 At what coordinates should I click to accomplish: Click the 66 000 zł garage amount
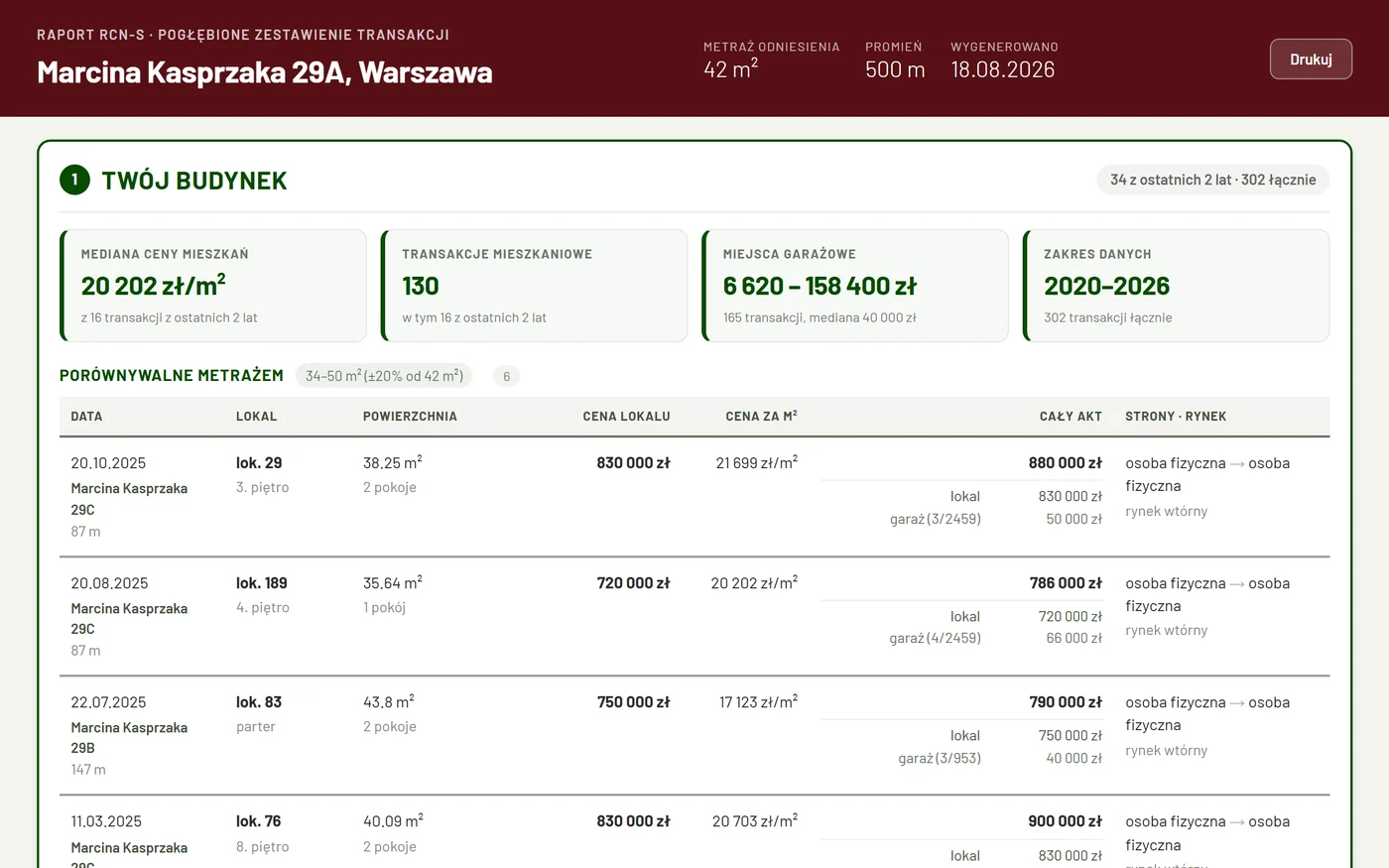[x=1073, y=638]
